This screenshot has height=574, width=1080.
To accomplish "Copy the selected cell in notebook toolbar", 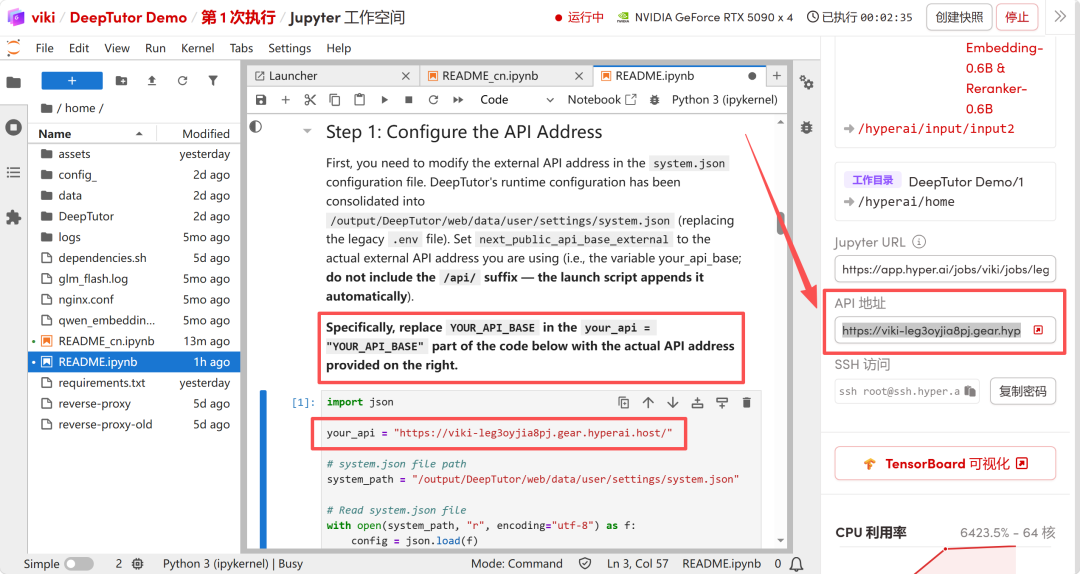I will tap(335, 100).
